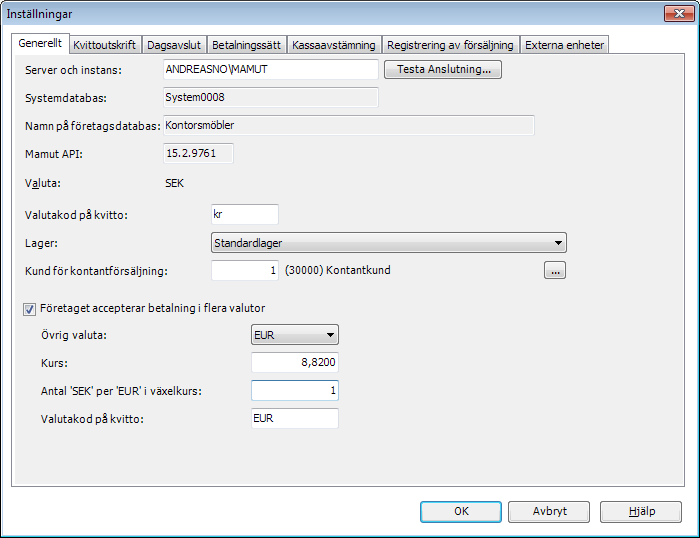
Task: Switch to the Kvittoutskrift tab
Action: pos(104,45)
